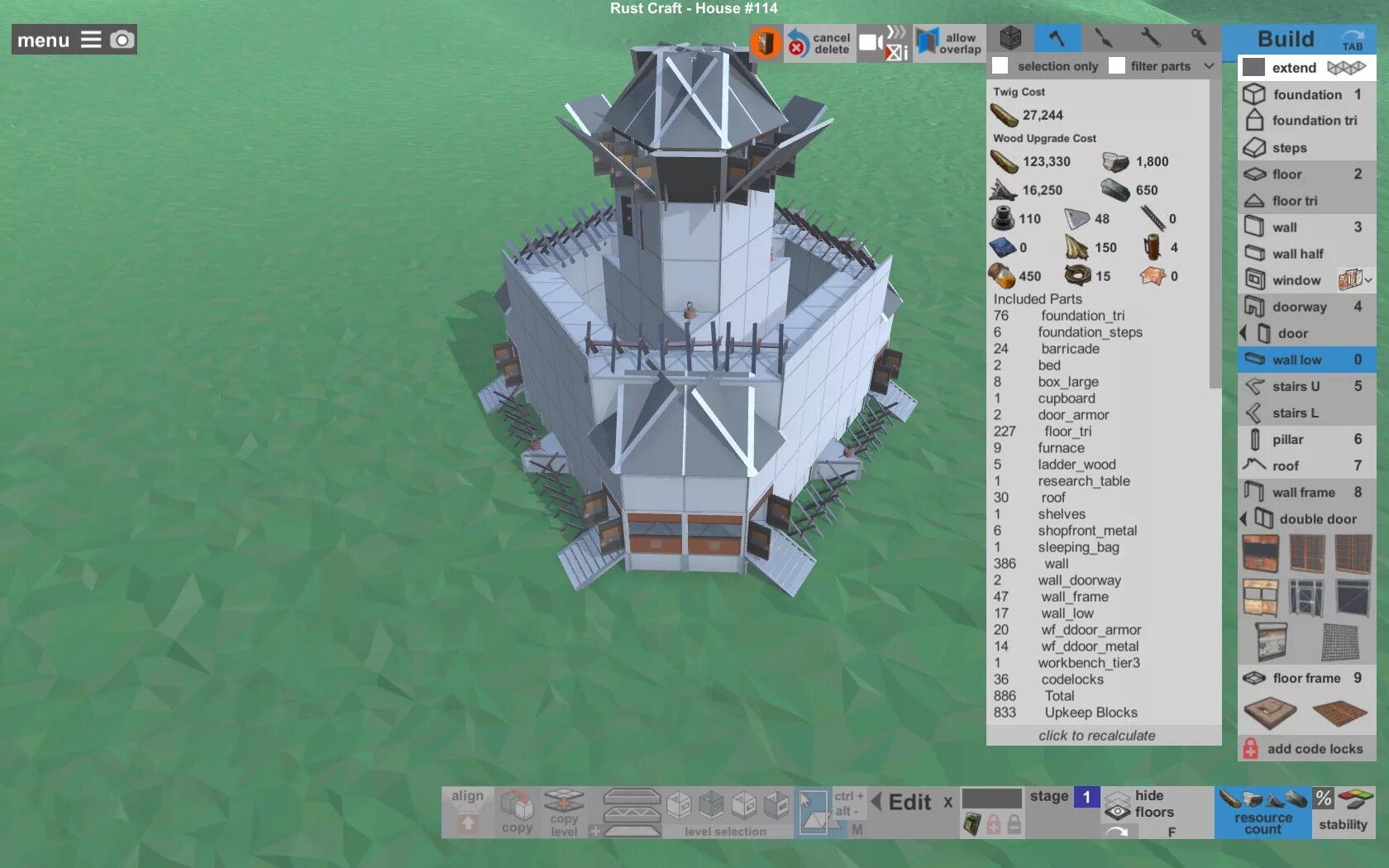Image resolution: width=1389 pixels, height=868 pixels.
Task: Toggle allow overlap mode
Action: [949, 43]
